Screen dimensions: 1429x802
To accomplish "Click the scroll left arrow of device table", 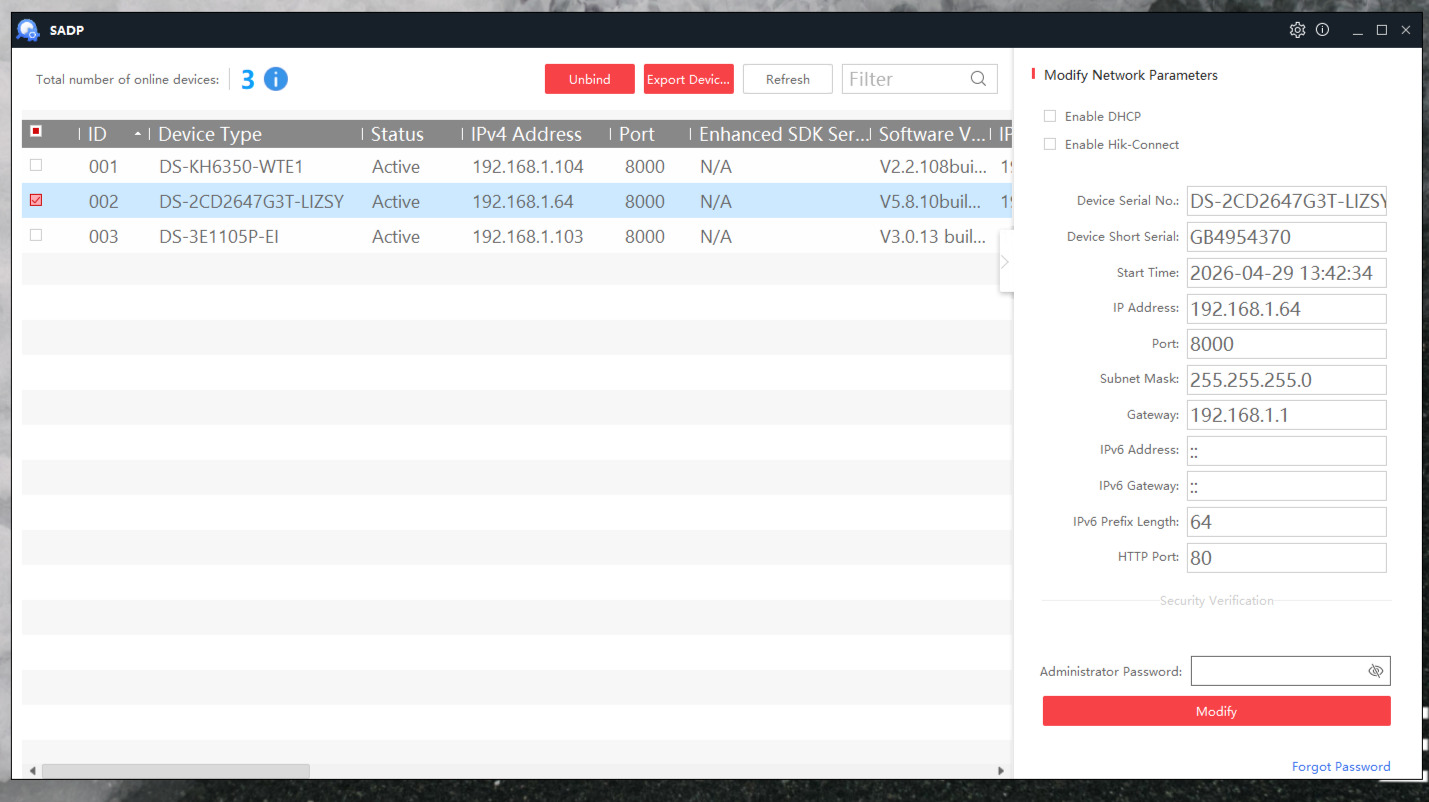I will 32,771.
